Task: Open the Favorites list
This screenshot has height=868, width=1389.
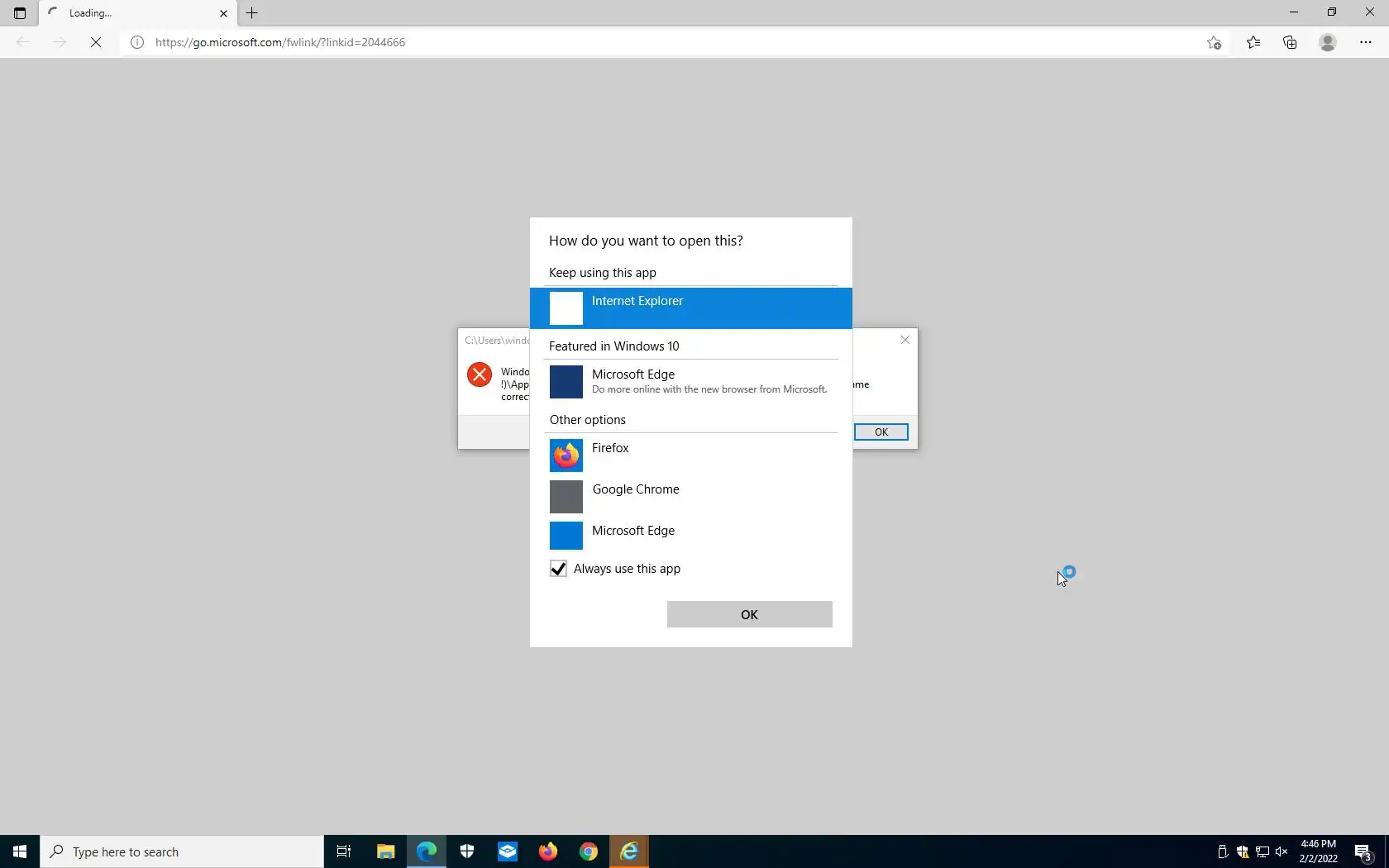Action: pyautogui.click(x=1253, y=42)
